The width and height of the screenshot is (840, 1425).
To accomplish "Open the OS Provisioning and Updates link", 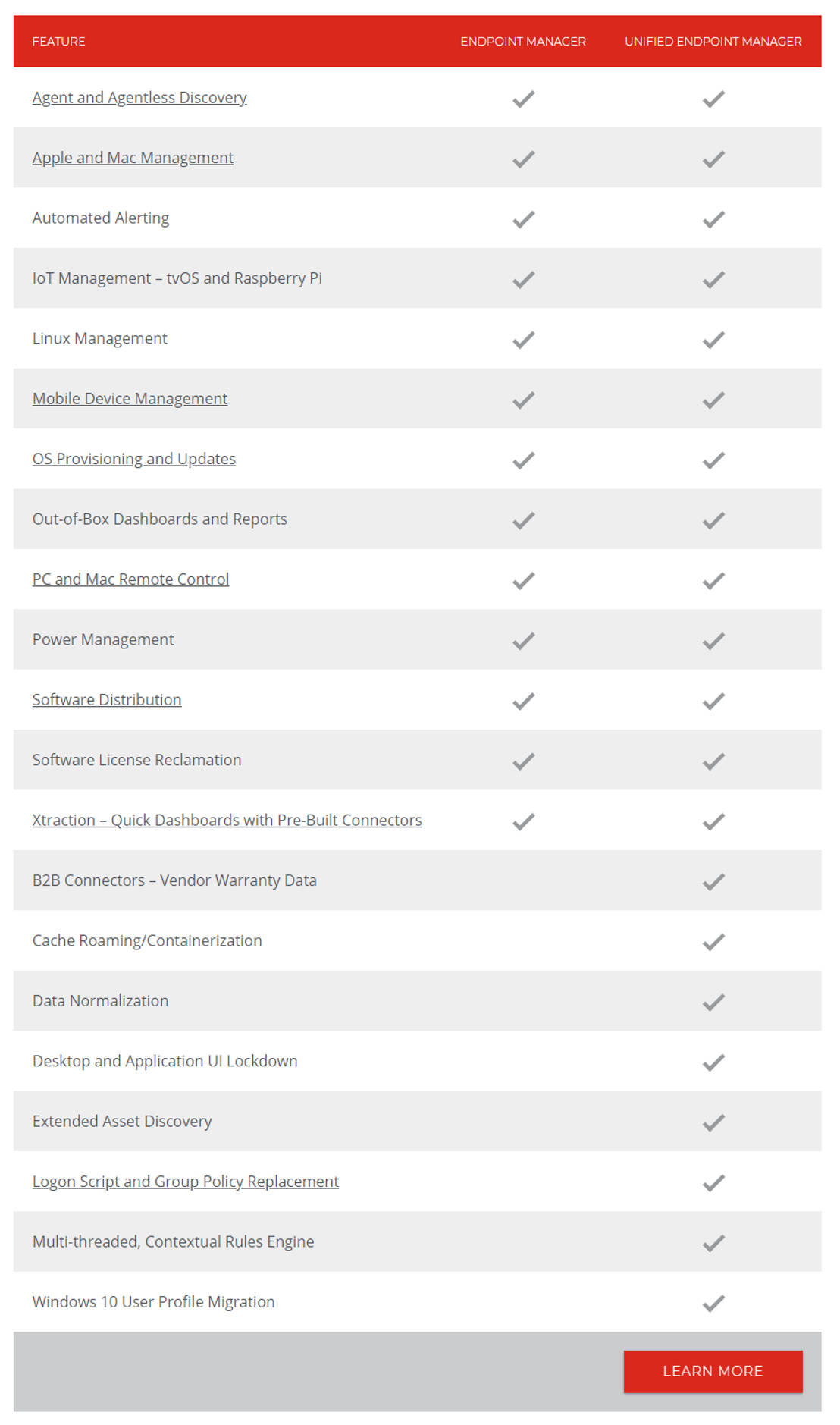I will coord(133,458).
